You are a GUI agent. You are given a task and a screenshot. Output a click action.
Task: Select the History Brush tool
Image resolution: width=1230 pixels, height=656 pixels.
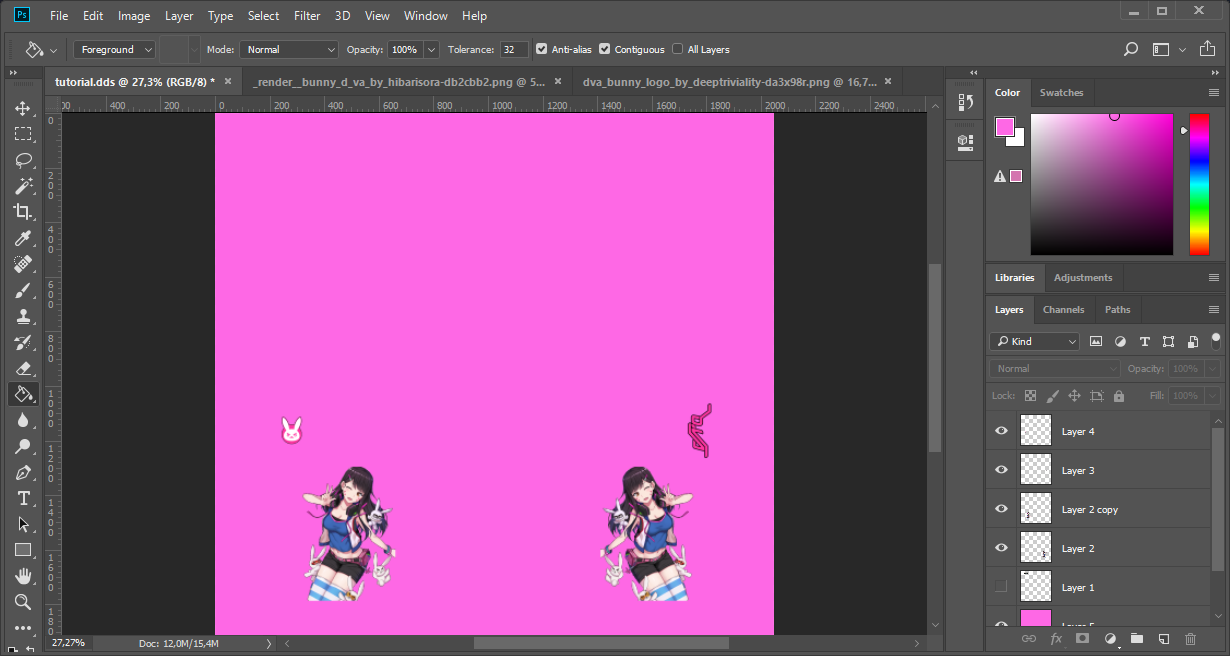(x=23, y=342)
